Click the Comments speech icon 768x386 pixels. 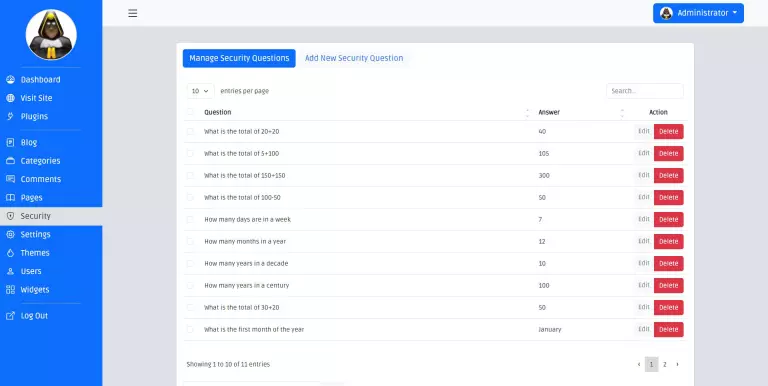tap(10, 179)
